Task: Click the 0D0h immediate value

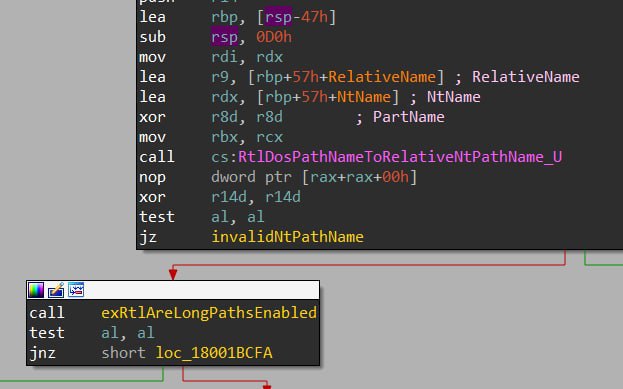Action: pyautogui.click(x=274, y=37)
